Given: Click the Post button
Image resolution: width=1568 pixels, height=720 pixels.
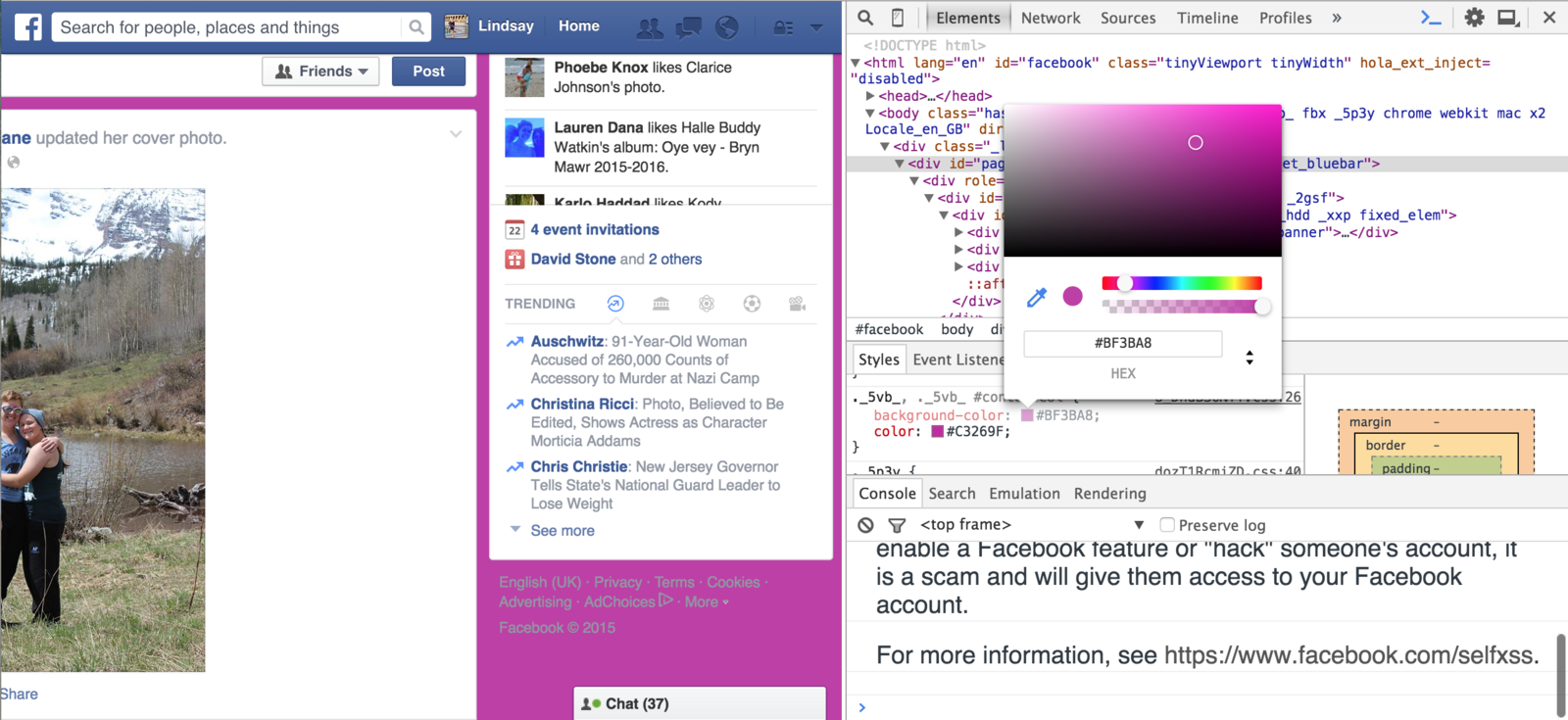Looking at the screenshot, I should click(x=428, y=71).
